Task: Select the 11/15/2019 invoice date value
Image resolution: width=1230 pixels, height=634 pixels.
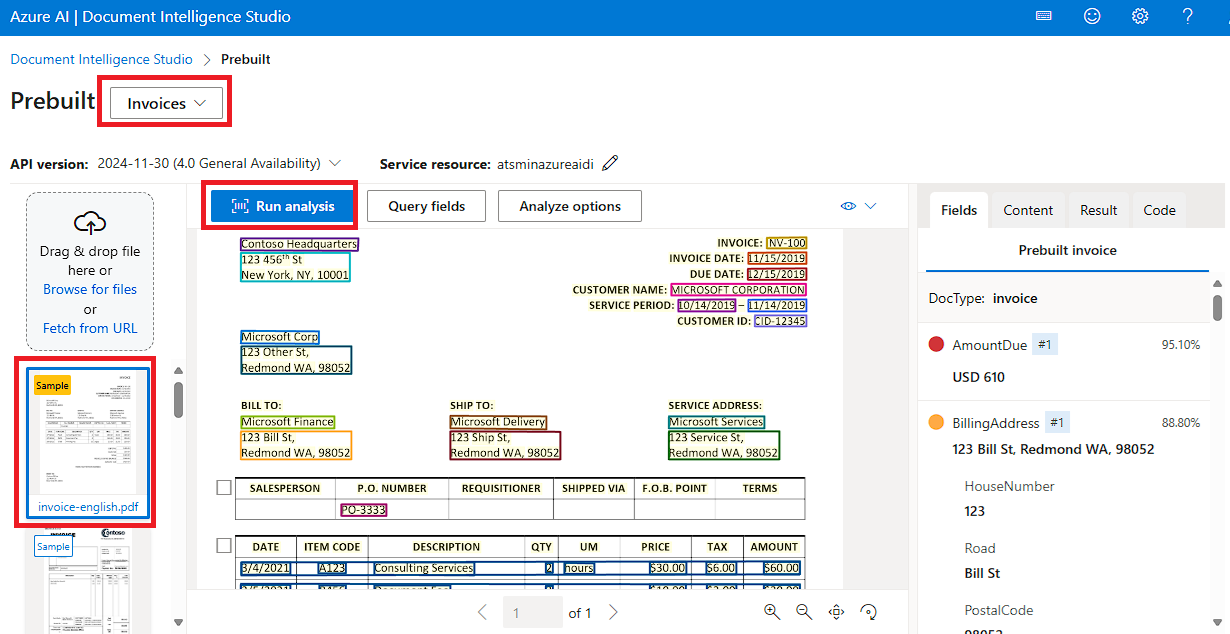Action: click(776, 258)
